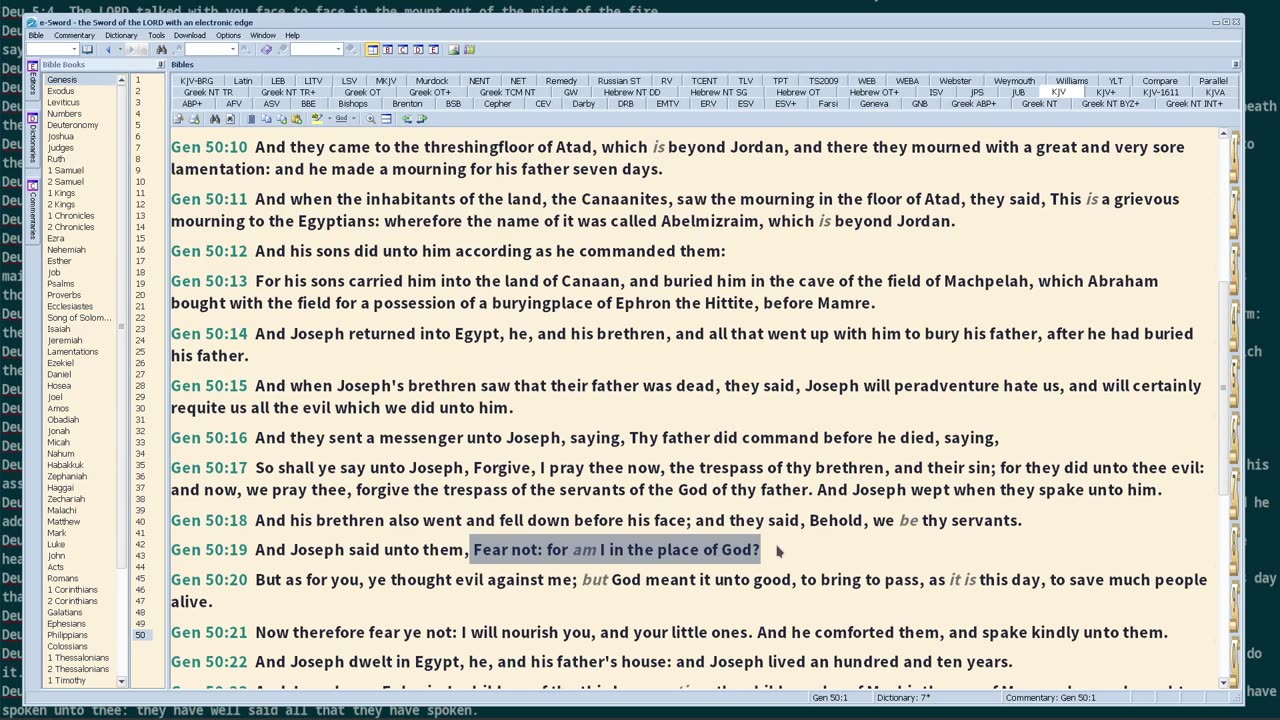Open the Commentaries side panel tab

(32, 210)
